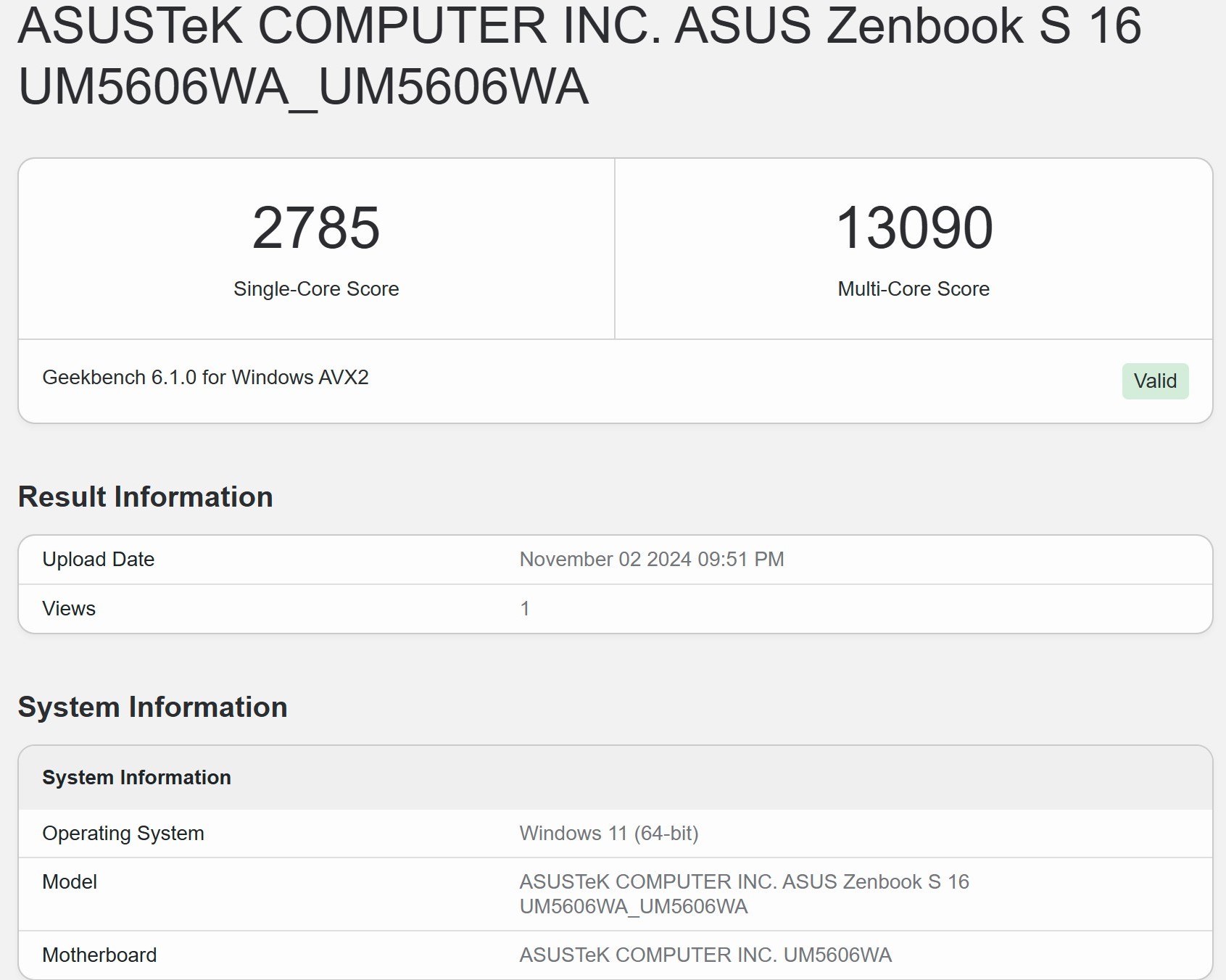Select the single-core score value 2785
The image size is (1226, 980).
pyautogui.click(x=316, y=228)
